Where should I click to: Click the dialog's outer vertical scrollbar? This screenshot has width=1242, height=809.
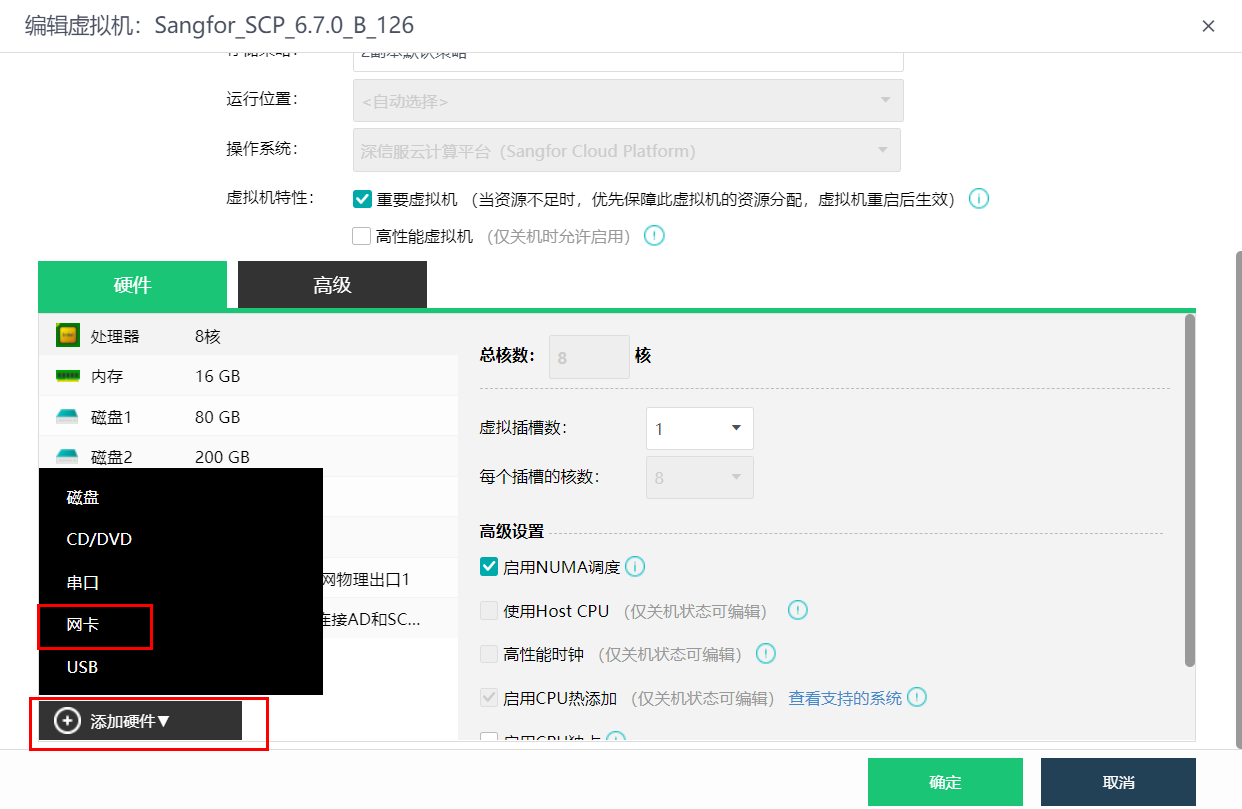(1237, 500)
